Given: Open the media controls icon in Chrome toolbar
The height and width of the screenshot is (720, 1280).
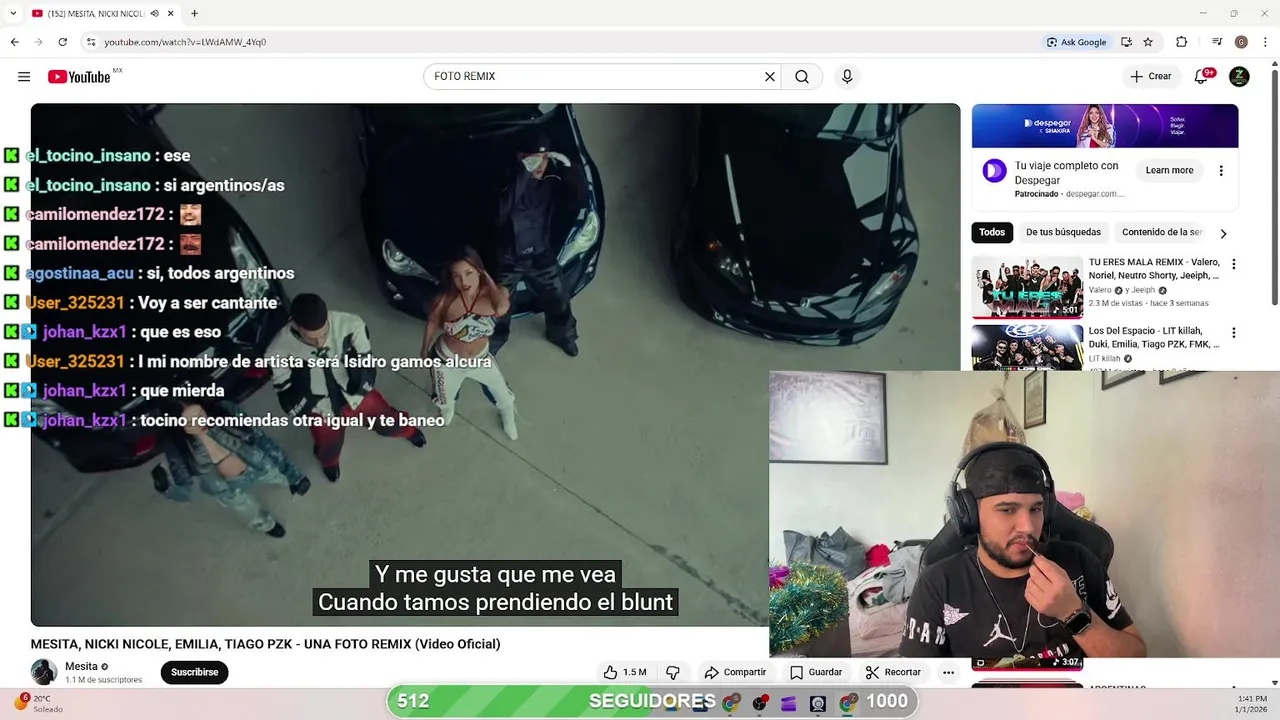Looking at the screenshot, I should 1217,42.
